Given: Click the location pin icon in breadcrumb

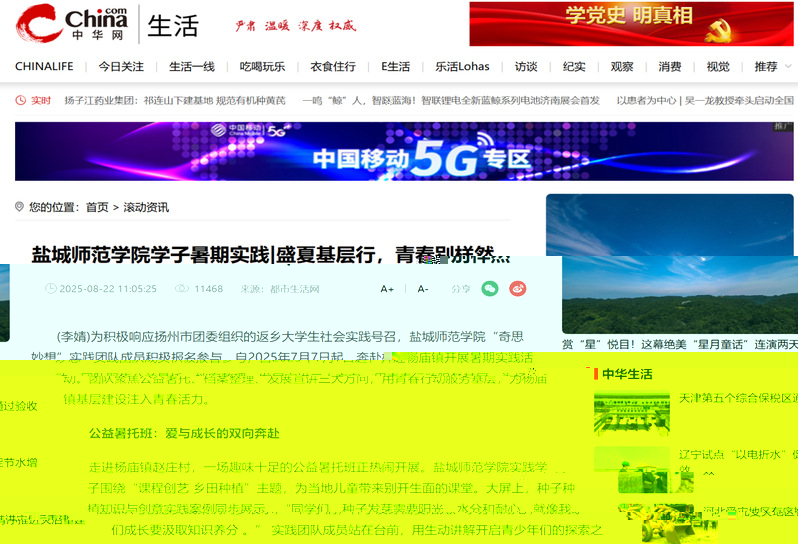Looking at the screenshot, I should click(19, 207).
